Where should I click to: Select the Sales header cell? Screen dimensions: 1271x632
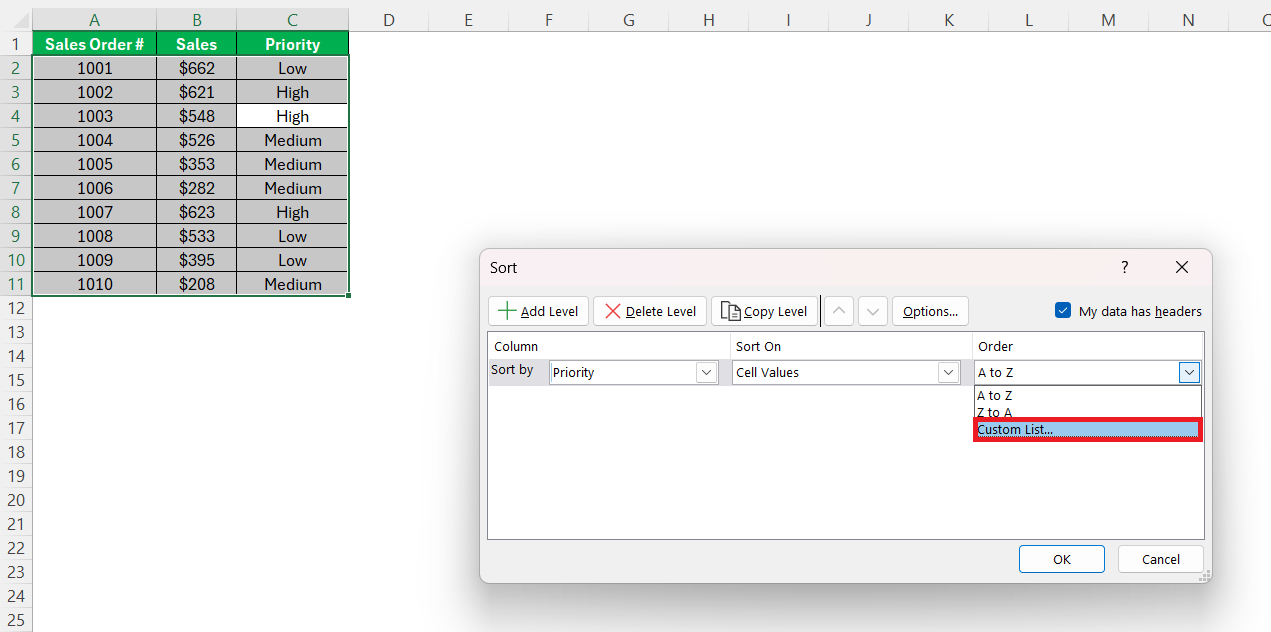(197, 44)
